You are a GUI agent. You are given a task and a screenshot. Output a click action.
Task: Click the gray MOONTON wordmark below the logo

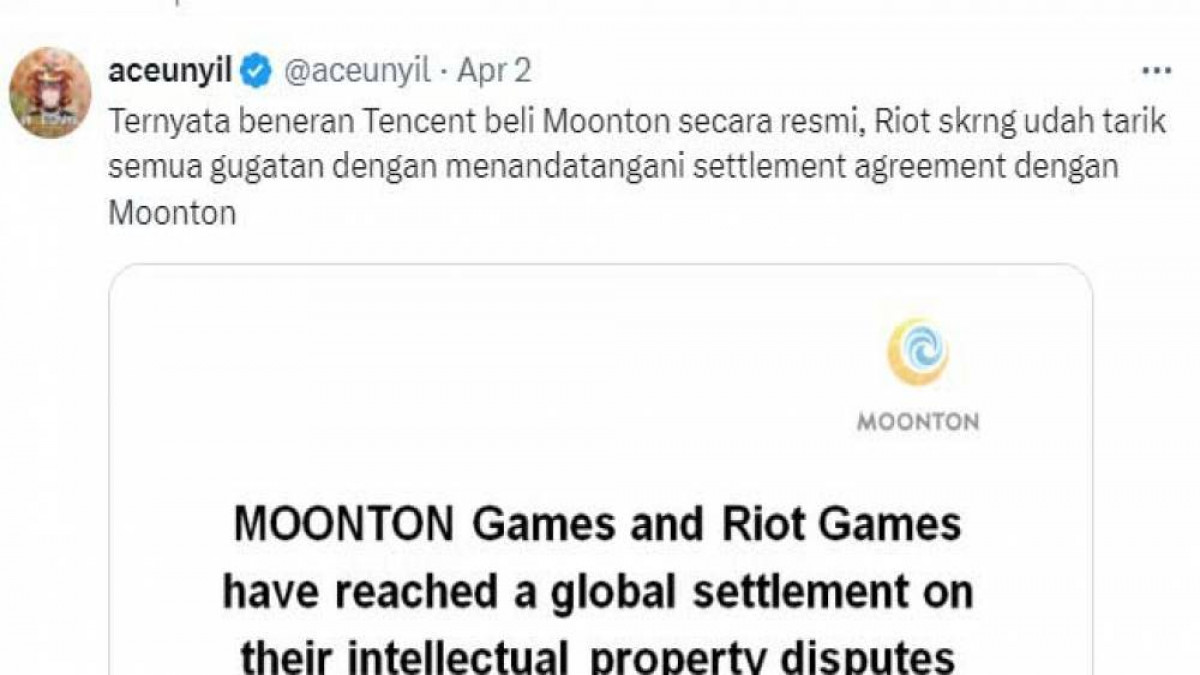pos(917,422)
